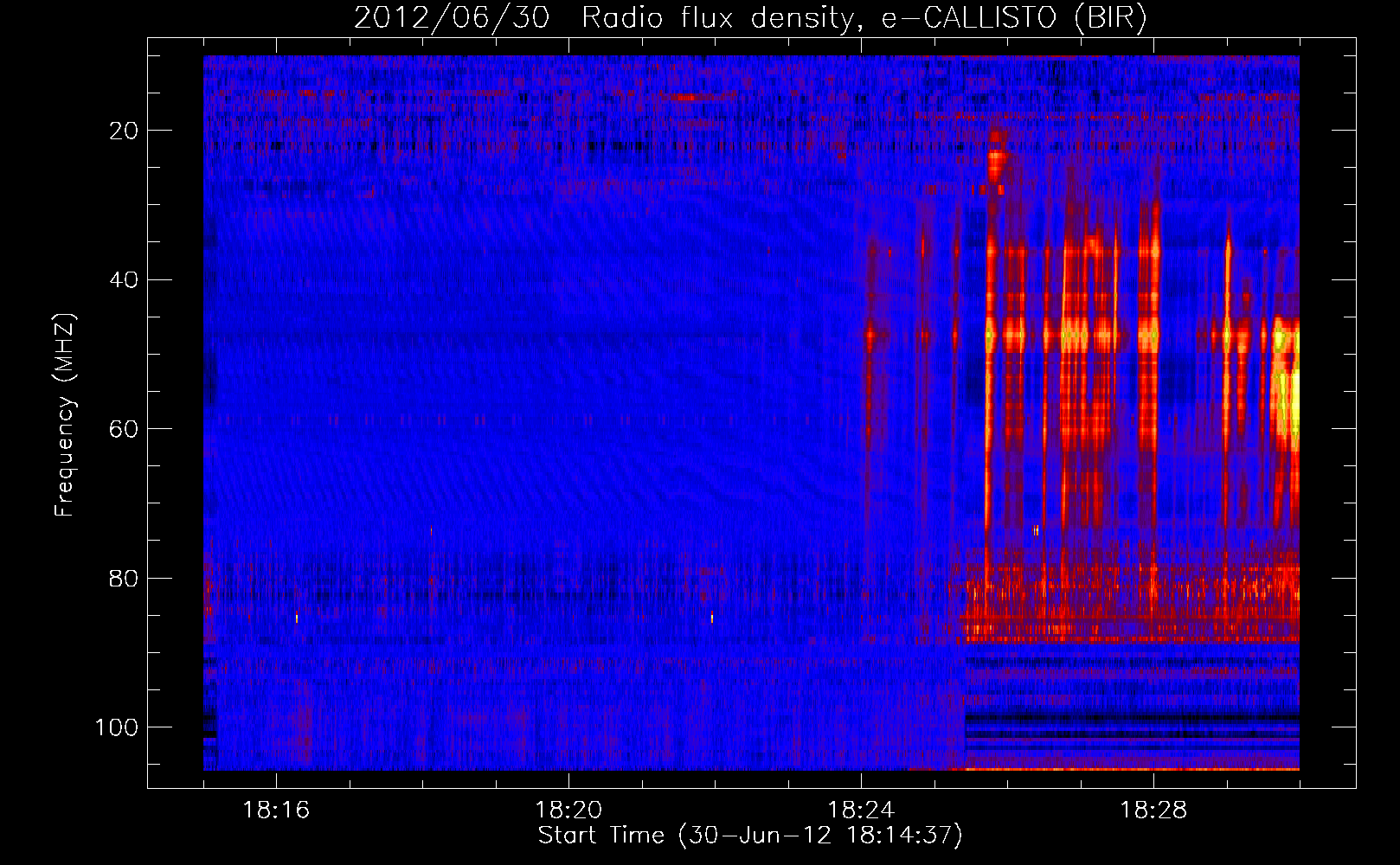Click the 18:16 time tick label
This screenshot has height=865, width=1400.
tap(276, 811)
